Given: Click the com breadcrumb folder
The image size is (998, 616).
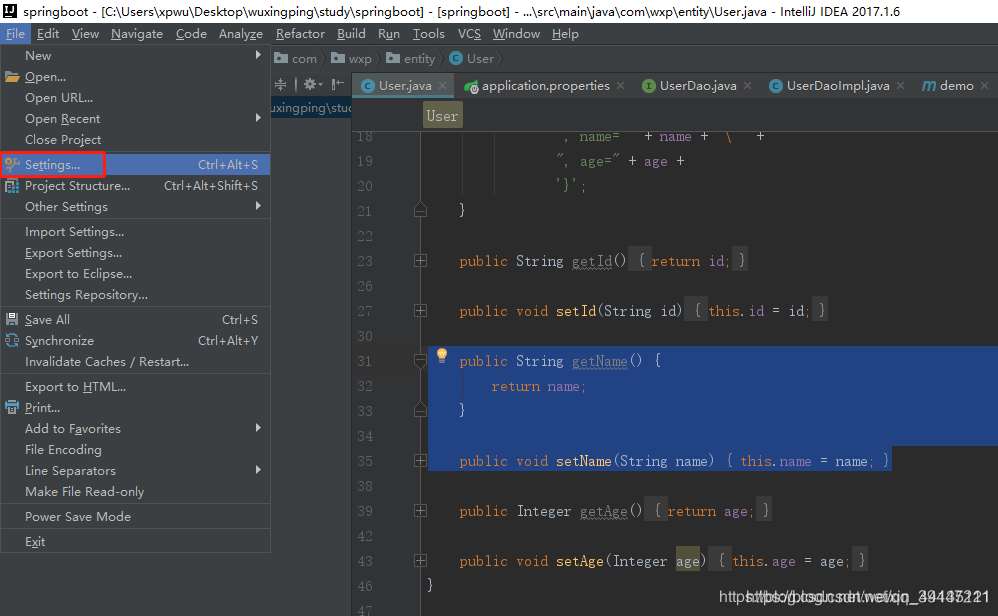Looking at the screenshot, I should tap(296, 59).
